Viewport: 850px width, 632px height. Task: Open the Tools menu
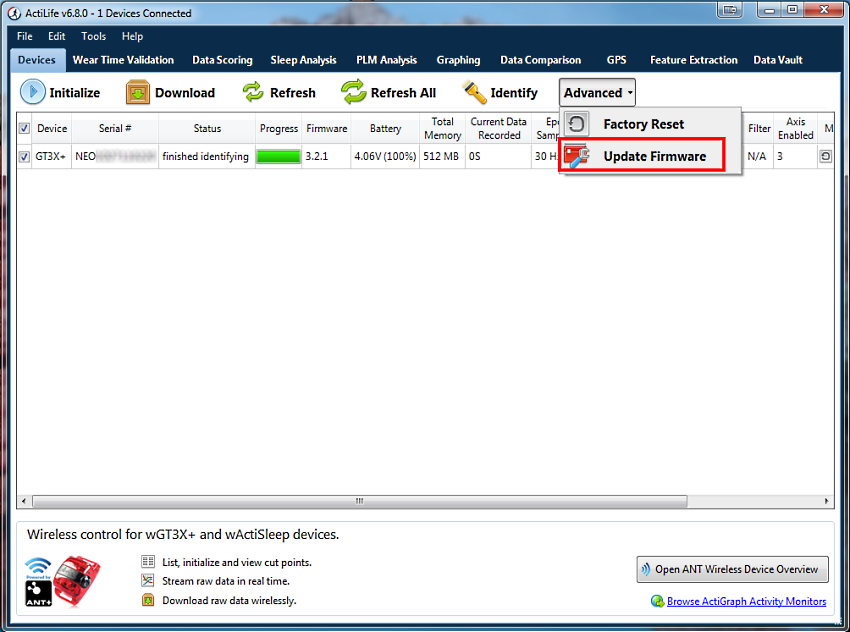point(93,36)
